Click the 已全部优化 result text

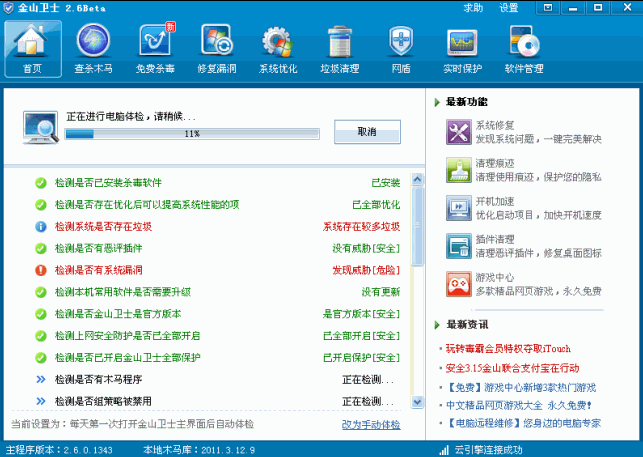[376, 205]
